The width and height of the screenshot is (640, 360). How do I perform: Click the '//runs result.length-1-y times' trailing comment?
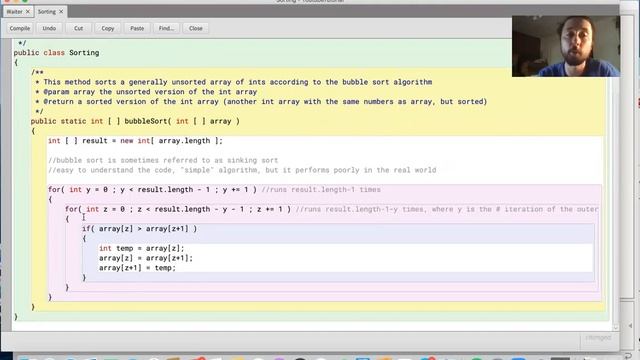[447, 209]
